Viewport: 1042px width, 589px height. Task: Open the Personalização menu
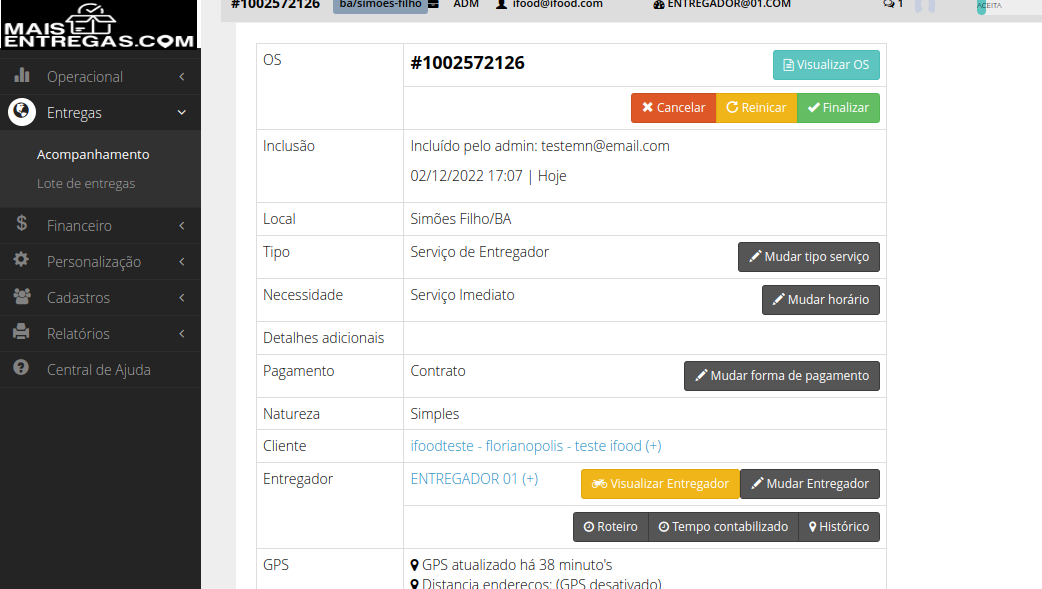pyautogui.click(x=100, y=261)
